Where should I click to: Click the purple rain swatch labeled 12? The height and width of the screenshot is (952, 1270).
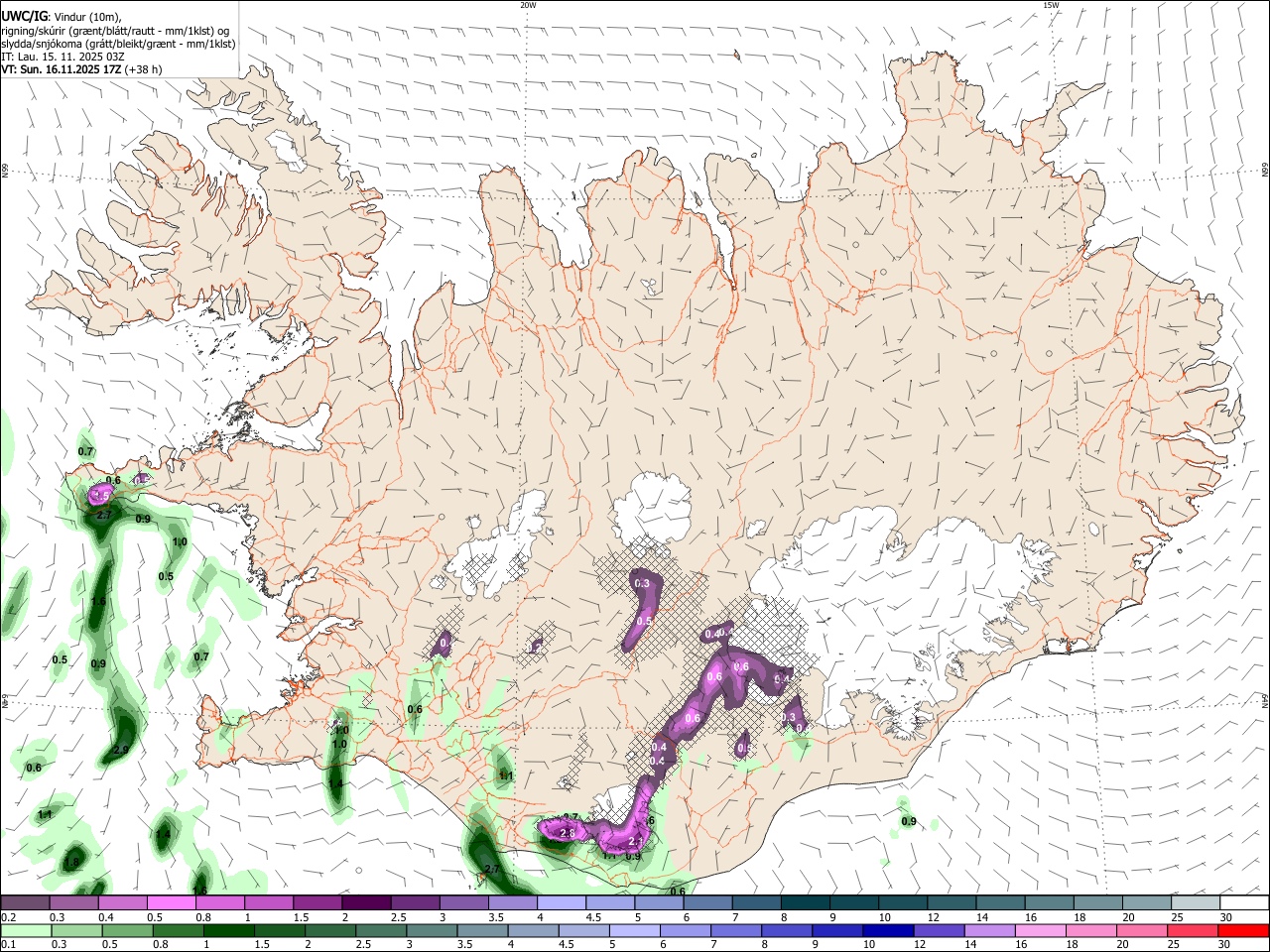coord(940,930)
